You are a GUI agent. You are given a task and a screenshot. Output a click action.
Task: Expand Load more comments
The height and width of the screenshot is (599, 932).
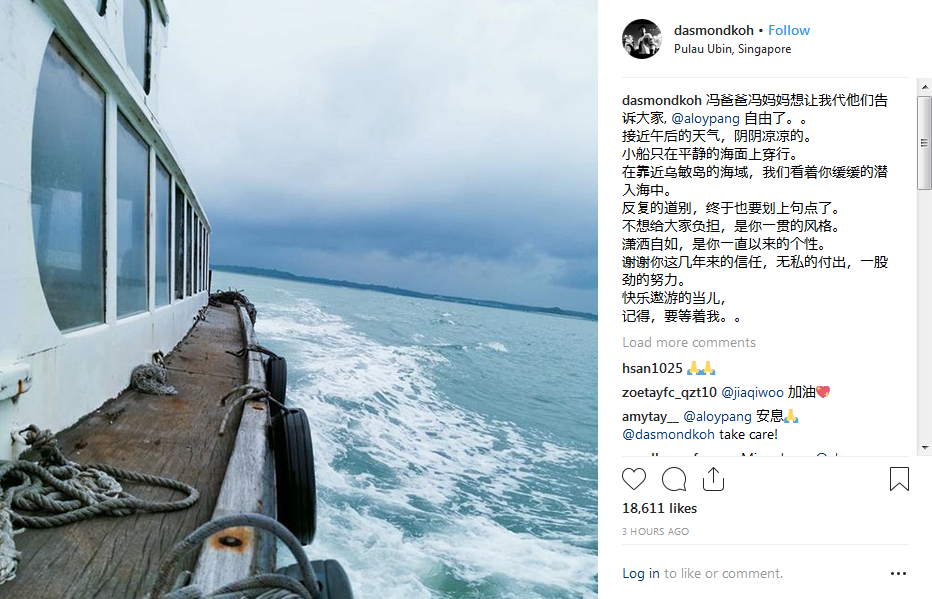coord(689,342)
